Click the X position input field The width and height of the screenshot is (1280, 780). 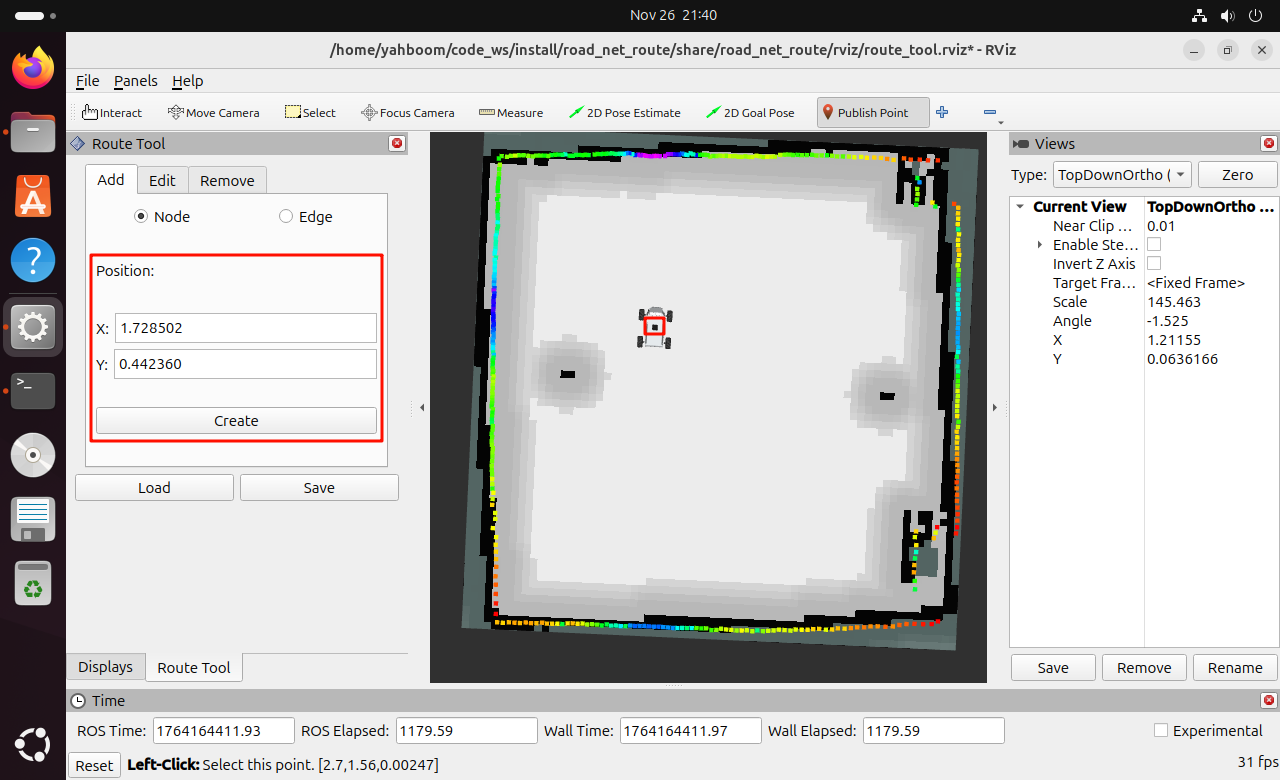pyautogui.click(x=245, y=328)
